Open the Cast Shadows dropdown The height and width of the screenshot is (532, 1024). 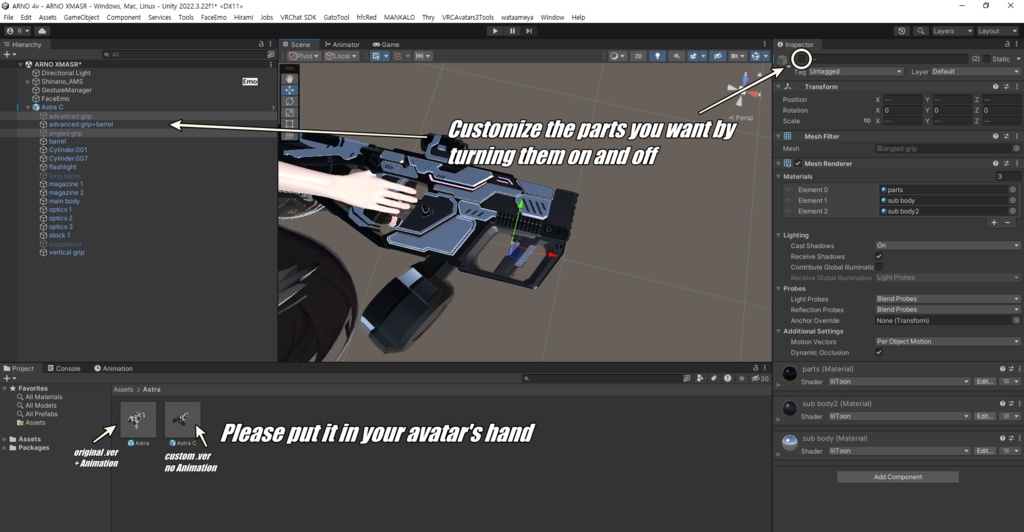click(x=948, y=246)
